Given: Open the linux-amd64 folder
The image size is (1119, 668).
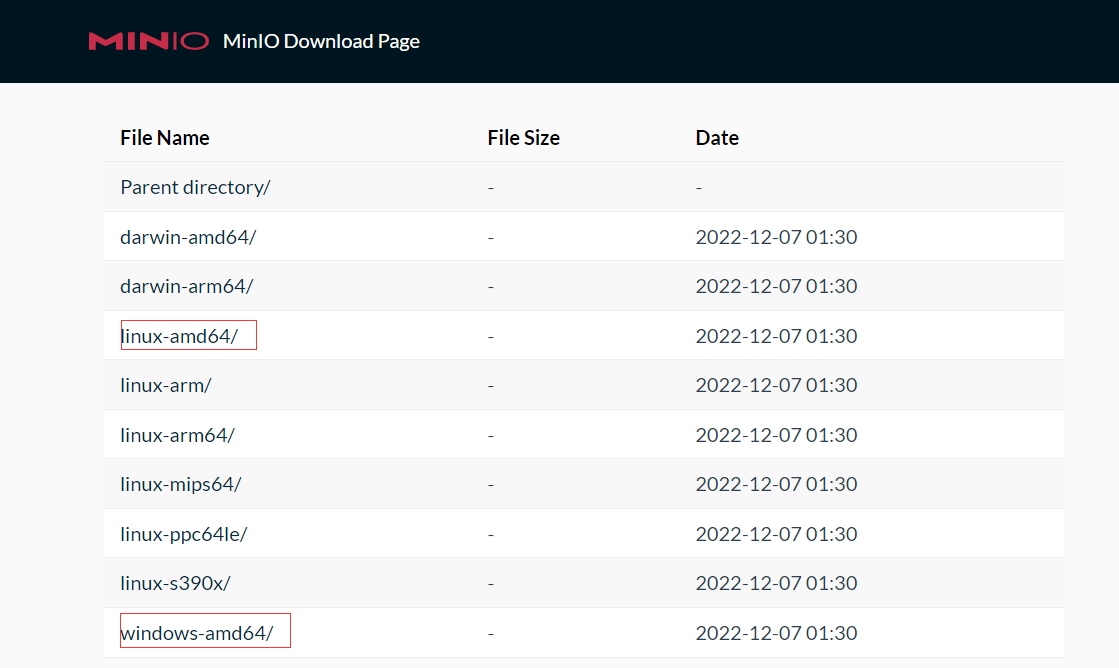Looking at the screenshot, I should point(179,336).
